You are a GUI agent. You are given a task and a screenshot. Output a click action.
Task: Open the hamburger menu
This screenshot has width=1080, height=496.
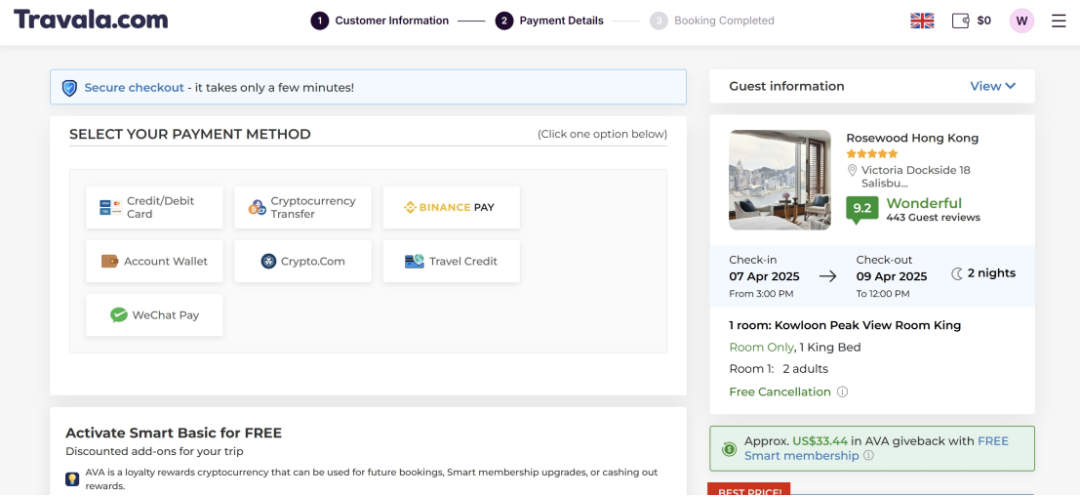[x=1059, y=20]
